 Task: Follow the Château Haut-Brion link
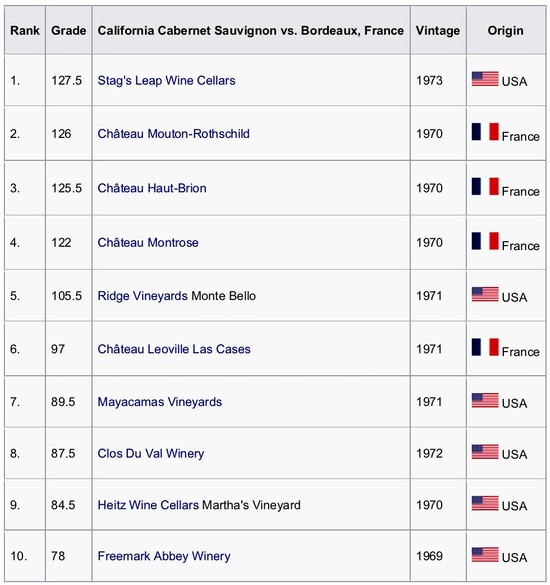point(152,188)
